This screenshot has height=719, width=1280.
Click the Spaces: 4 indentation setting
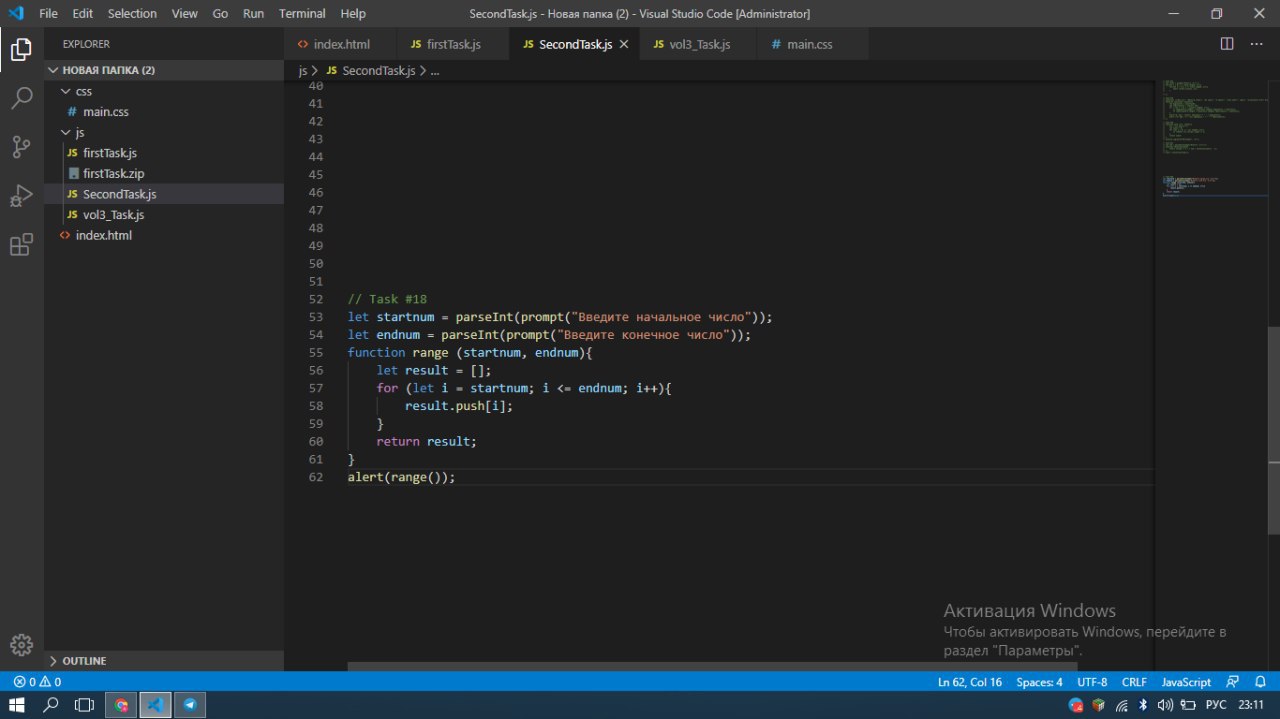pos(1039,682)
